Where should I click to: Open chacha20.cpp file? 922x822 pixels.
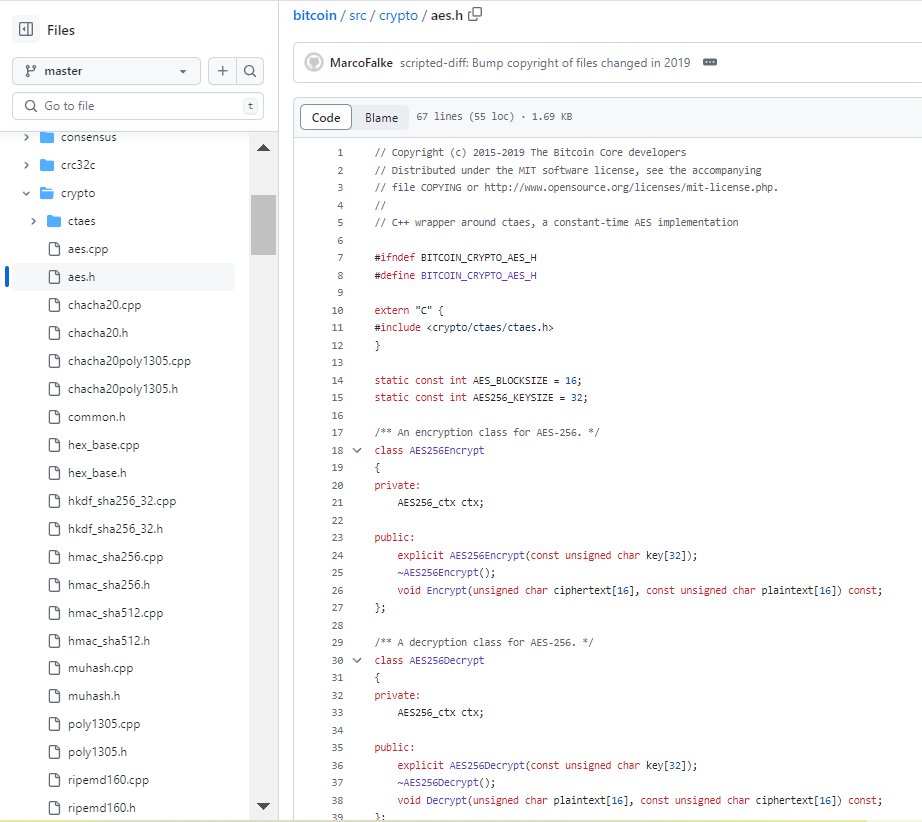click(x=104, y=305)
